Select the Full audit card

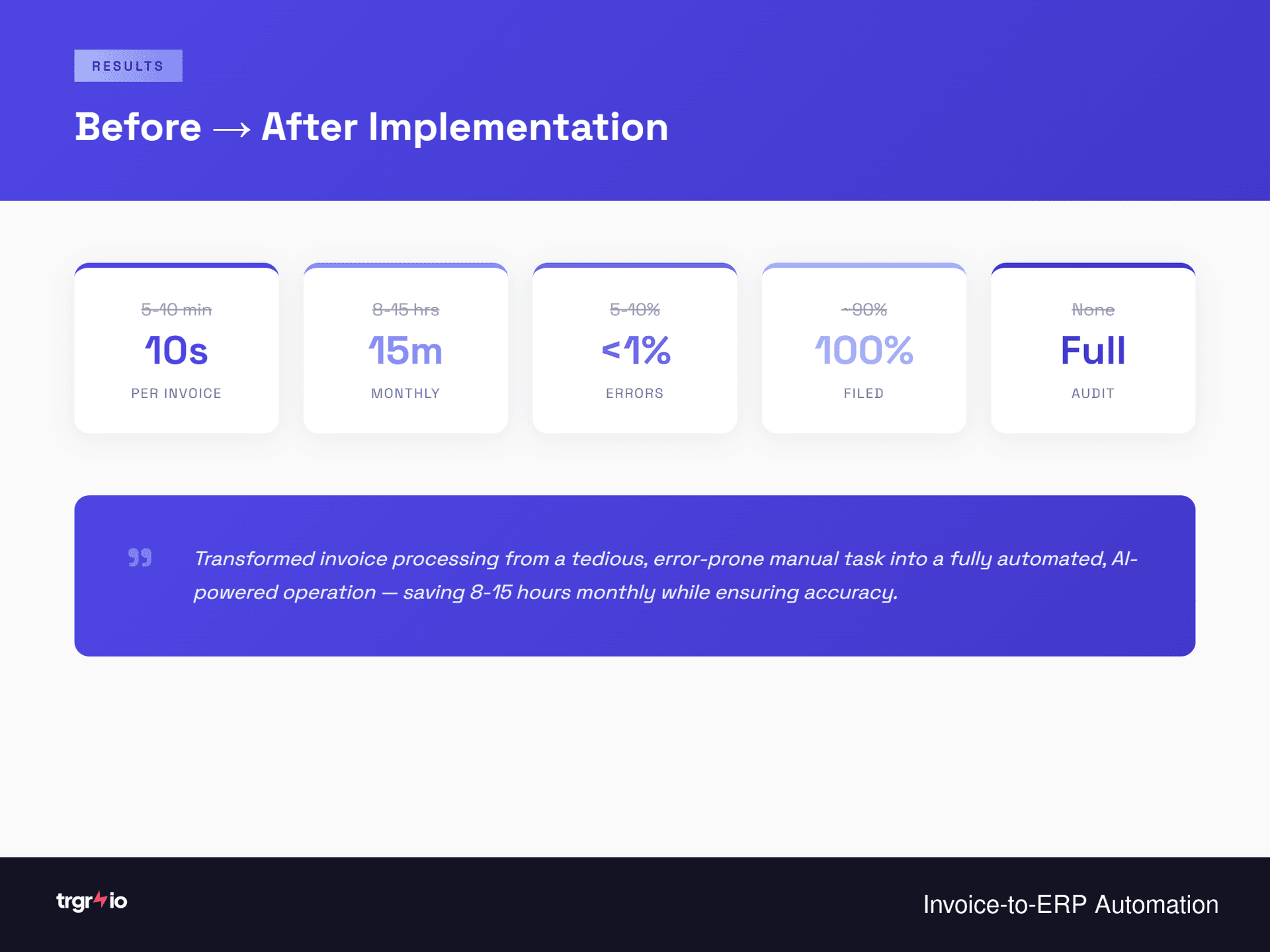(x=1093, y=350)
